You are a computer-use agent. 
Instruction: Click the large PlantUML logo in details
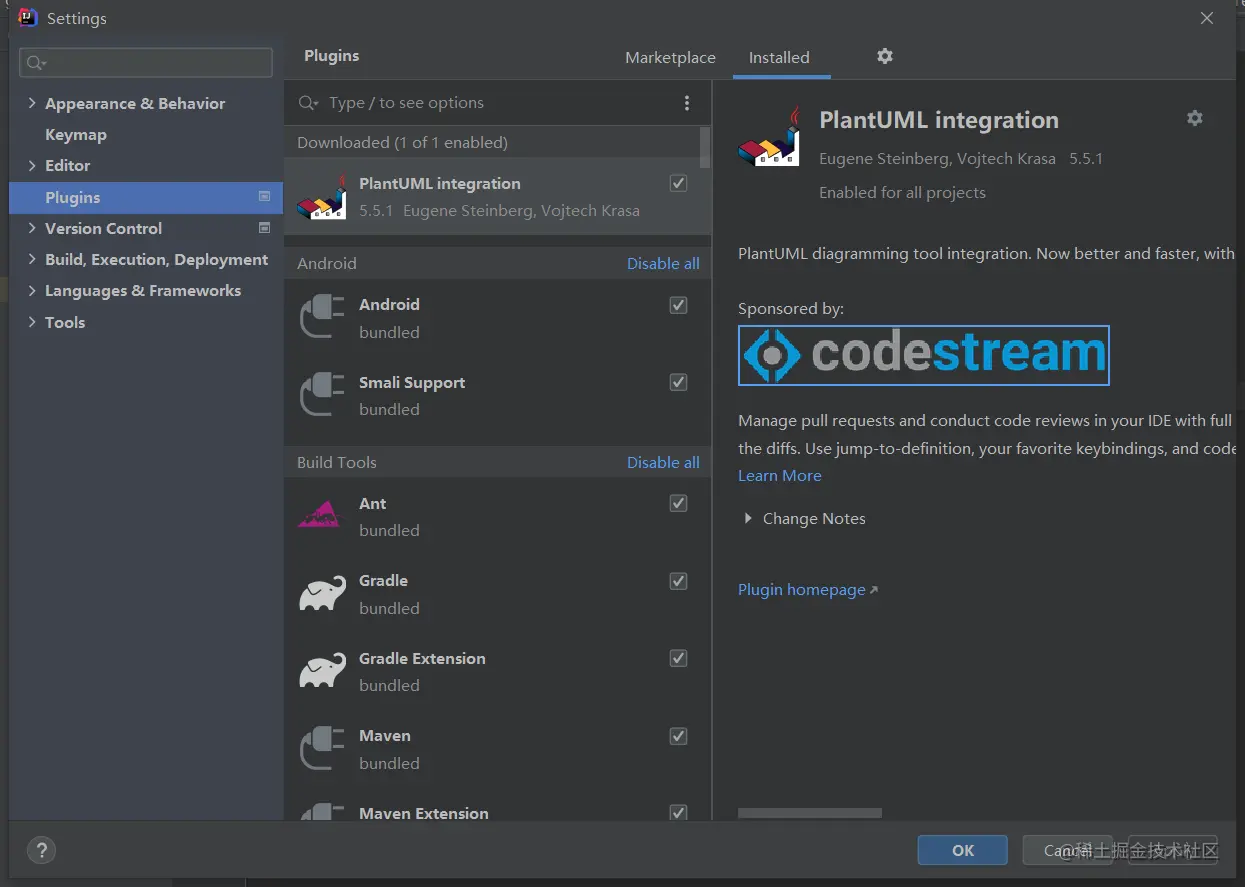click(x=770, y=136)
